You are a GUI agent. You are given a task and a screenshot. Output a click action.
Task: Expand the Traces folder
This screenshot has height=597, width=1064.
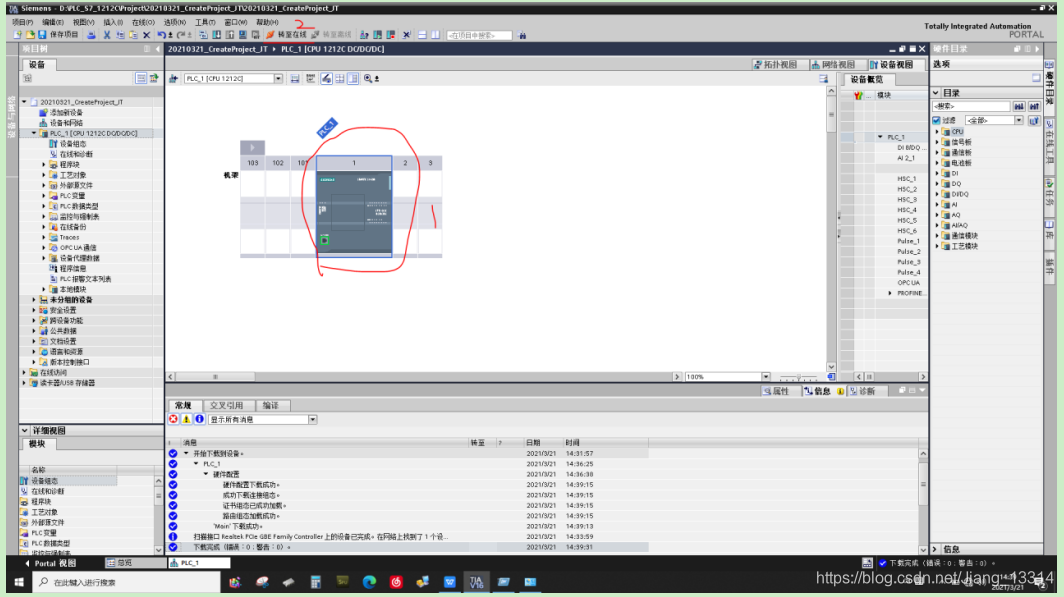pyautogui.click(x=44, y=237)
